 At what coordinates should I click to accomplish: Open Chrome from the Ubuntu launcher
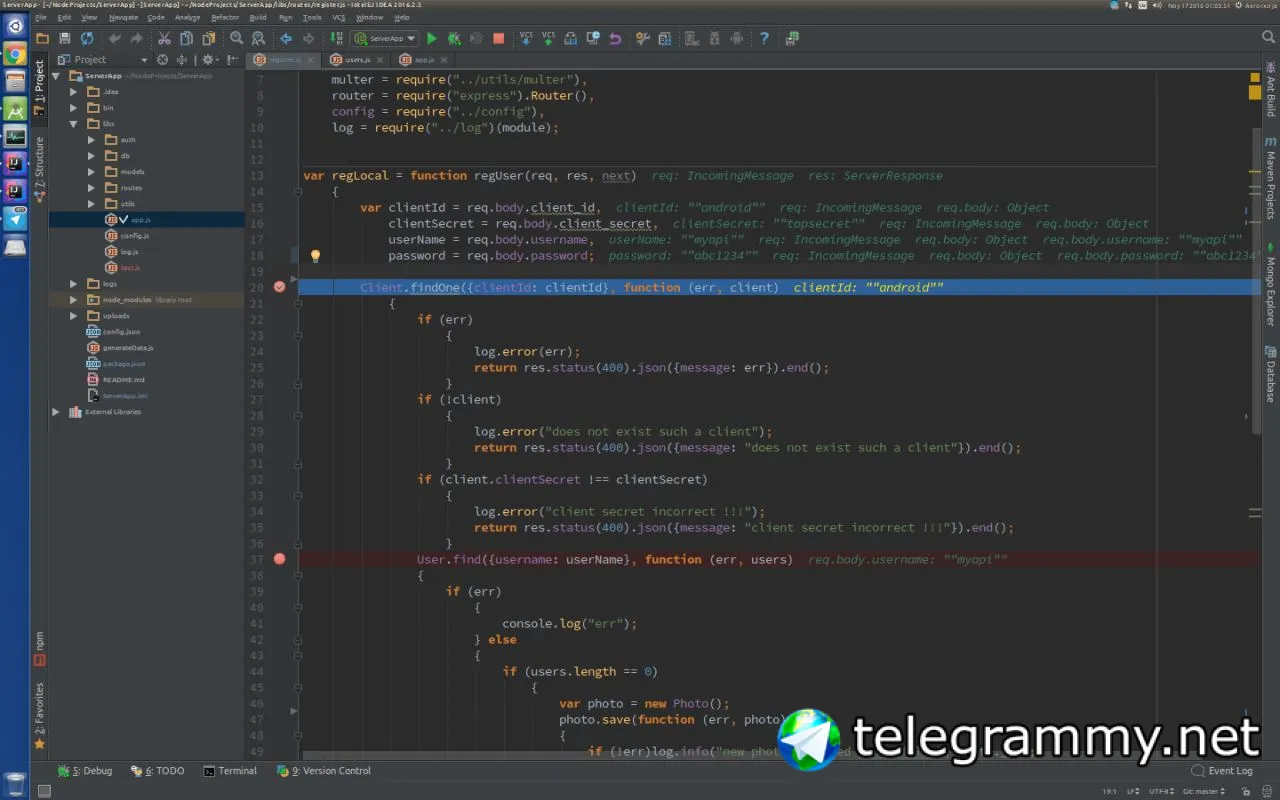click(15, 55)
